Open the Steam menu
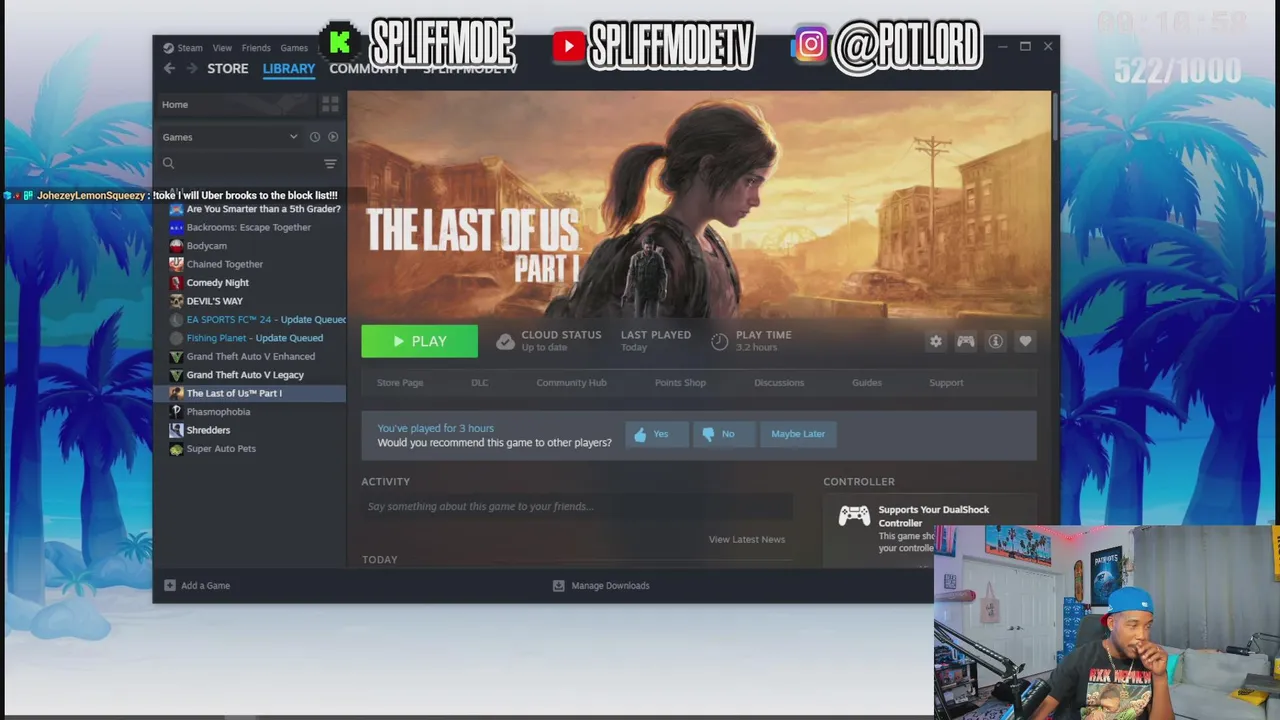This screenshot has width=1280, height=720. click(x=183, y=48)
